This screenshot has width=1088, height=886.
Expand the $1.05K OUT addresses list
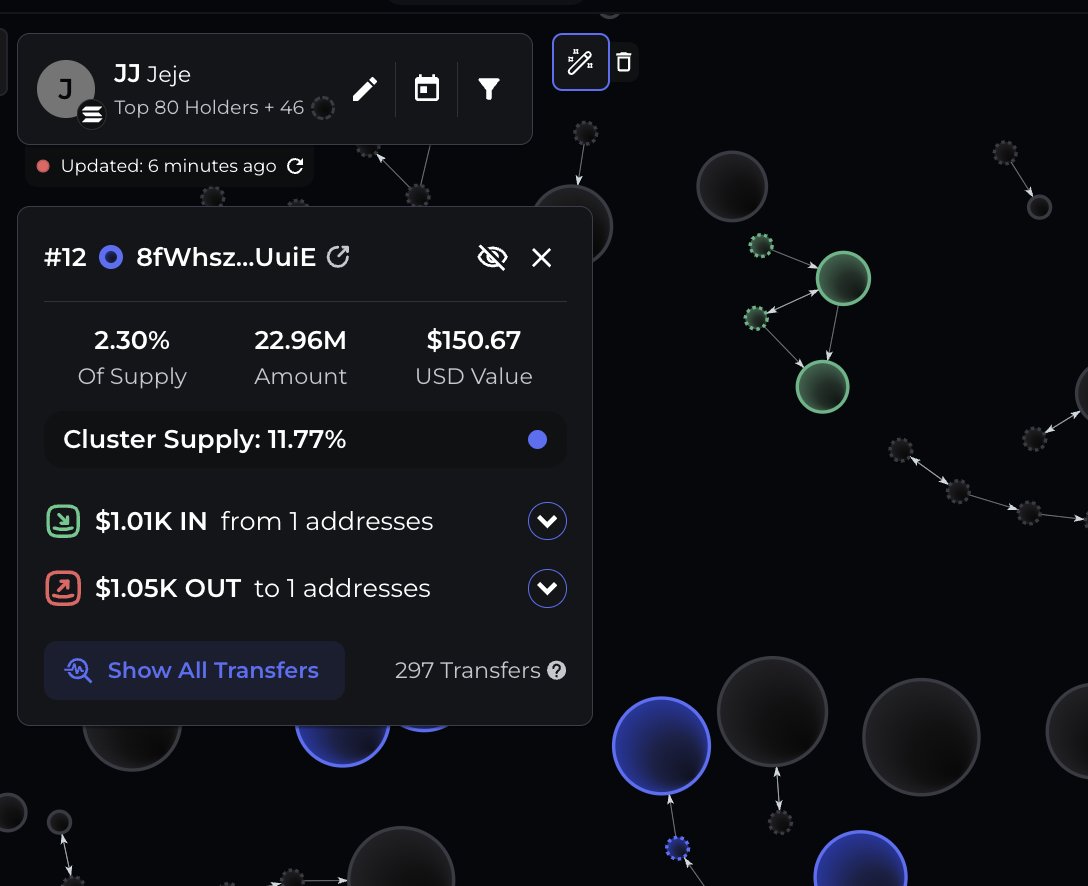pyautogui.click(x=547, y=588)
